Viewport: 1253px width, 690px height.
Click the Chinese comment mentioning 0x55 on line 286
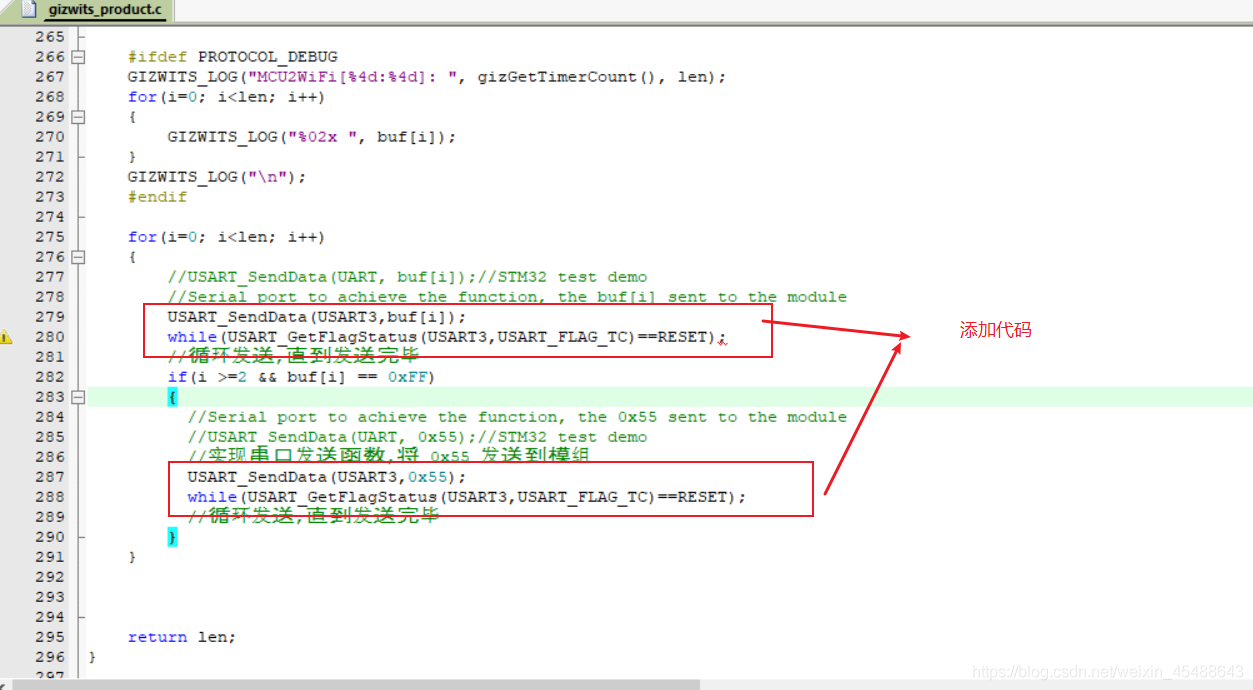click(x=388, y=457)
